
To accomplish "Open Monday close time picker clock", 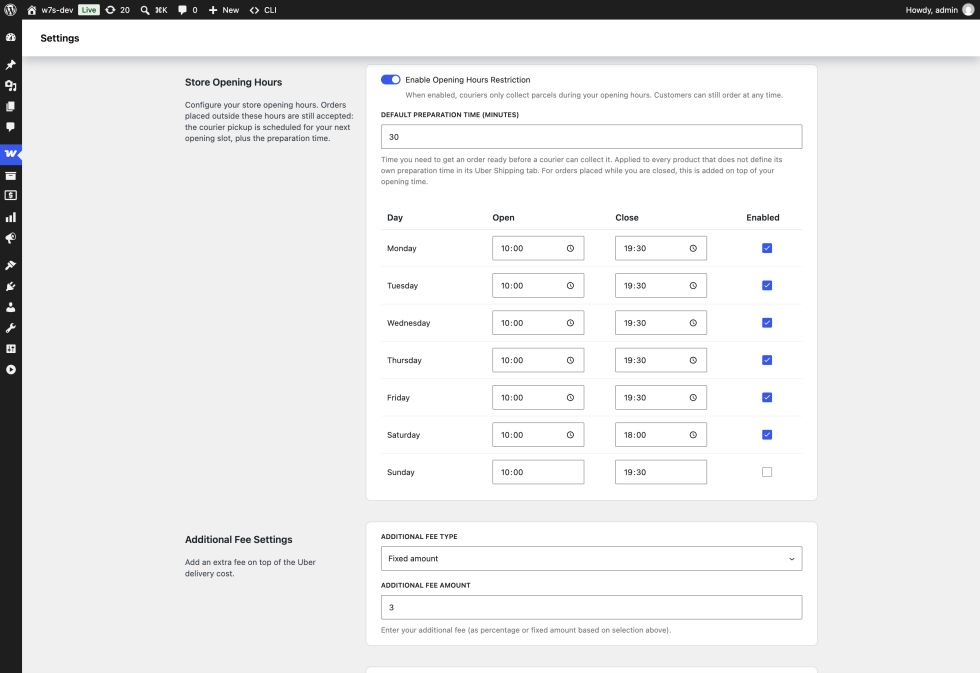I will pyautogui.click(x=693, y=248).
